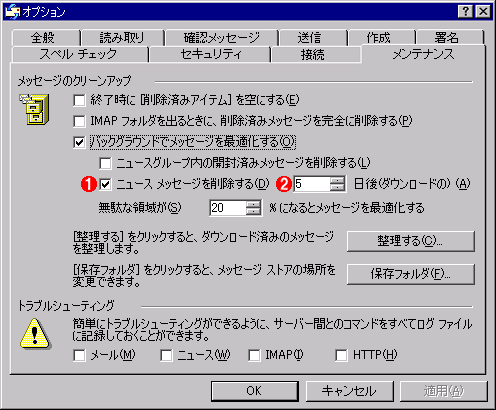496x410 pixels.
Task: Click the filing cabinet cleanup icon
Action: [34, 109]
